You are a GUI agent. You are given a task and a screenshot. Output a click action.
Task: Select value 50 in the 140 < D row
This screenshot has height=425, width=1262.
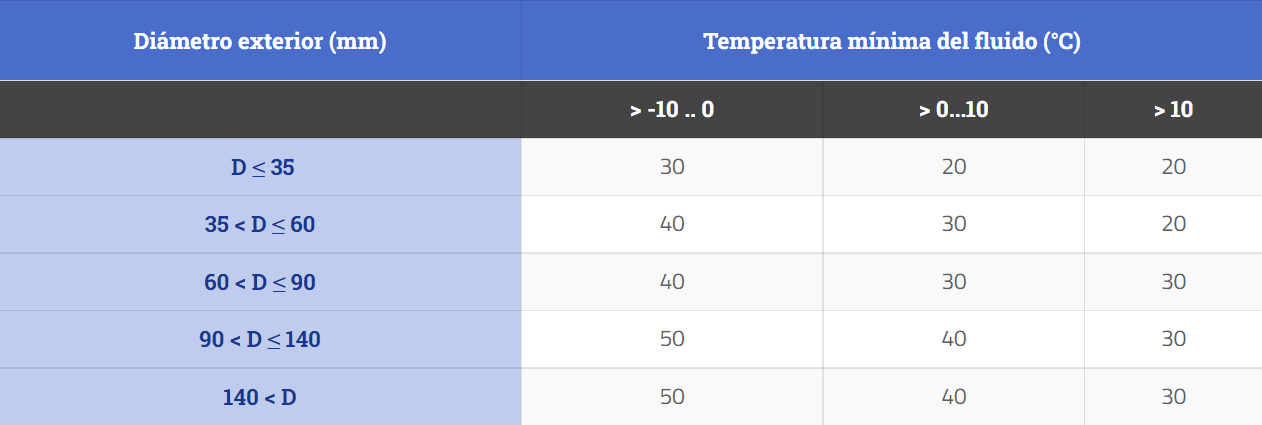pos(672,397)
